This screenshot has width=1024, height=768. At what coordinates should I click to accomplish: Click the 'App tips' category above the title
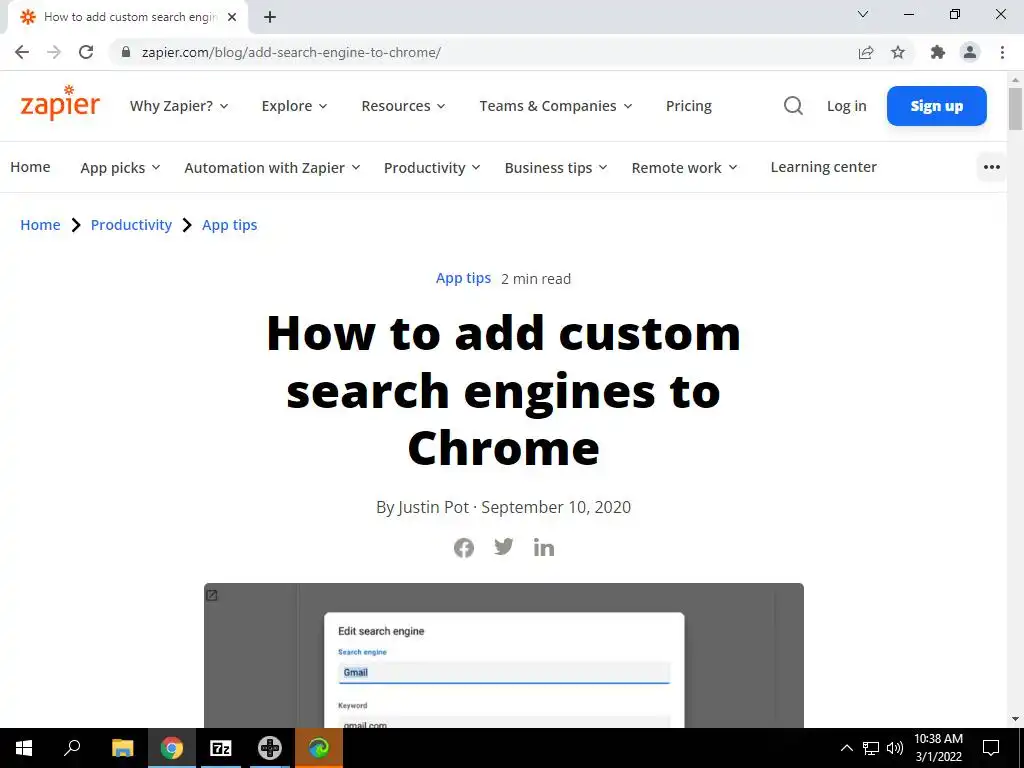[x=463, y=278]
